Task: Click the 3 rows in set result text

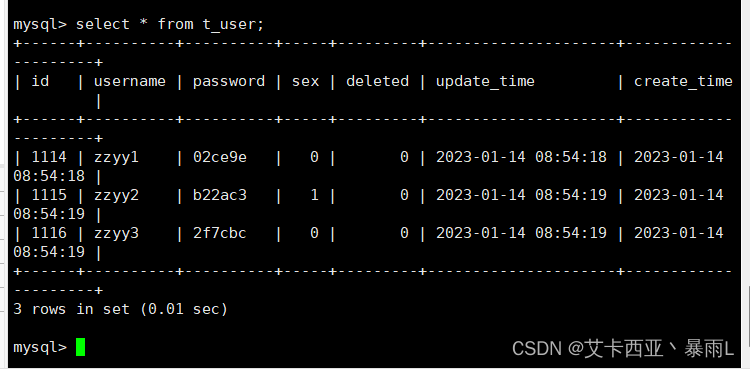Action: [x=121, y=309]
